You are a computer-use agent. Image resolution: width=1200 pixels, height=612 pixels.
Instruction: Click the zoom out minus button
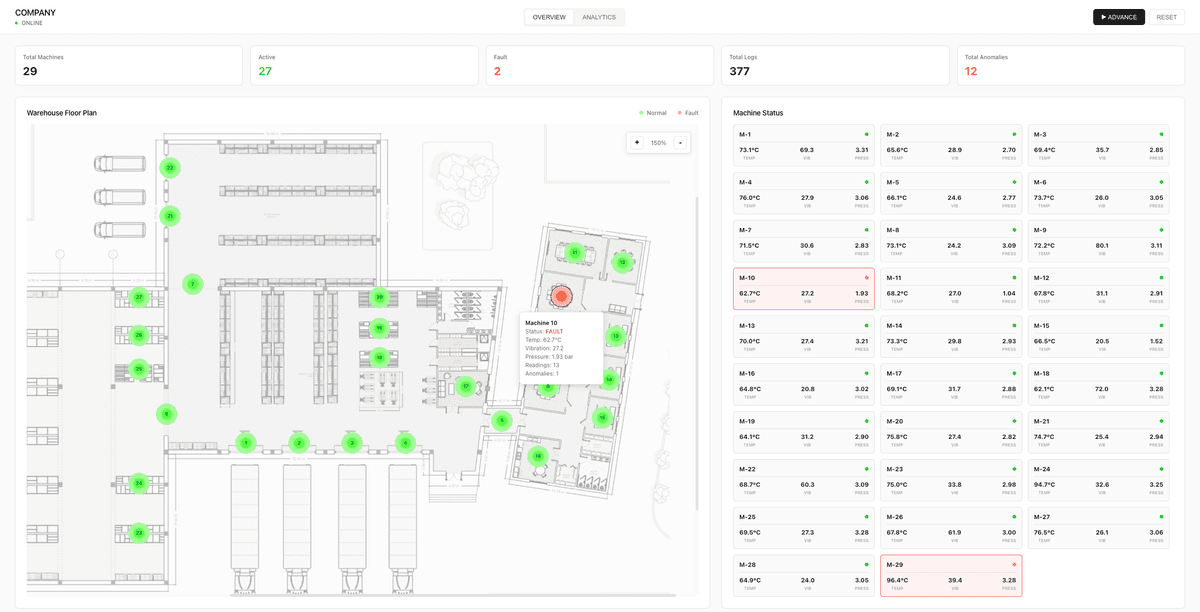click(x=681, y=143)
